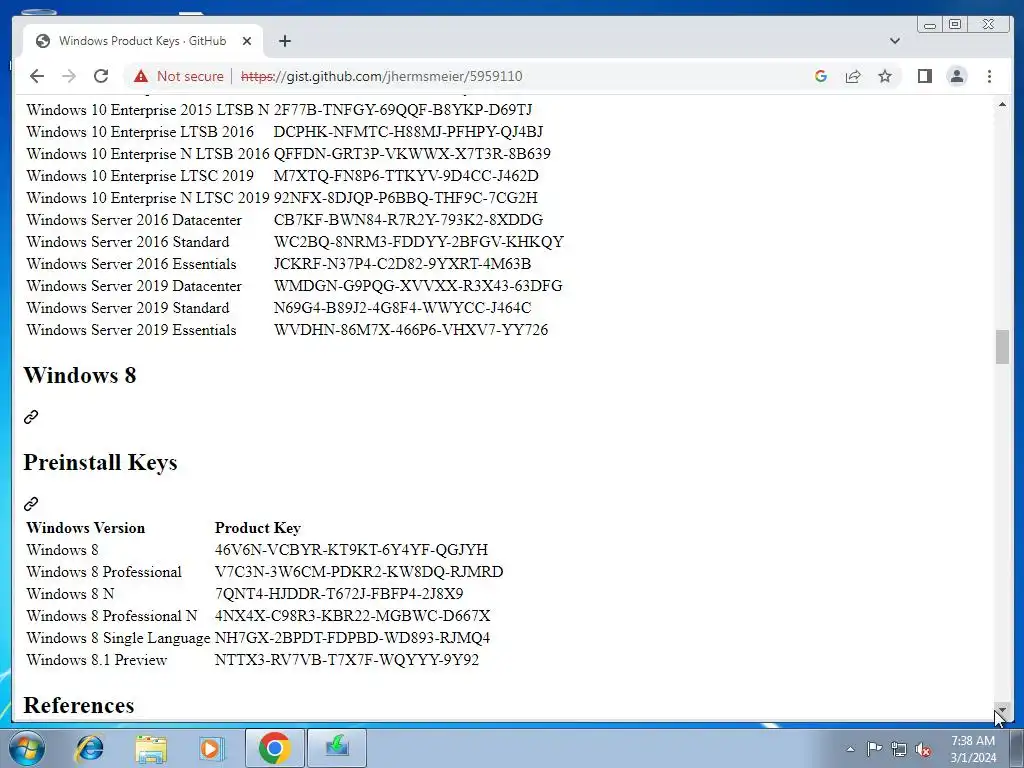Open the network status tray icon
This screenshot has height=768, width=1024.
point(899,749)
